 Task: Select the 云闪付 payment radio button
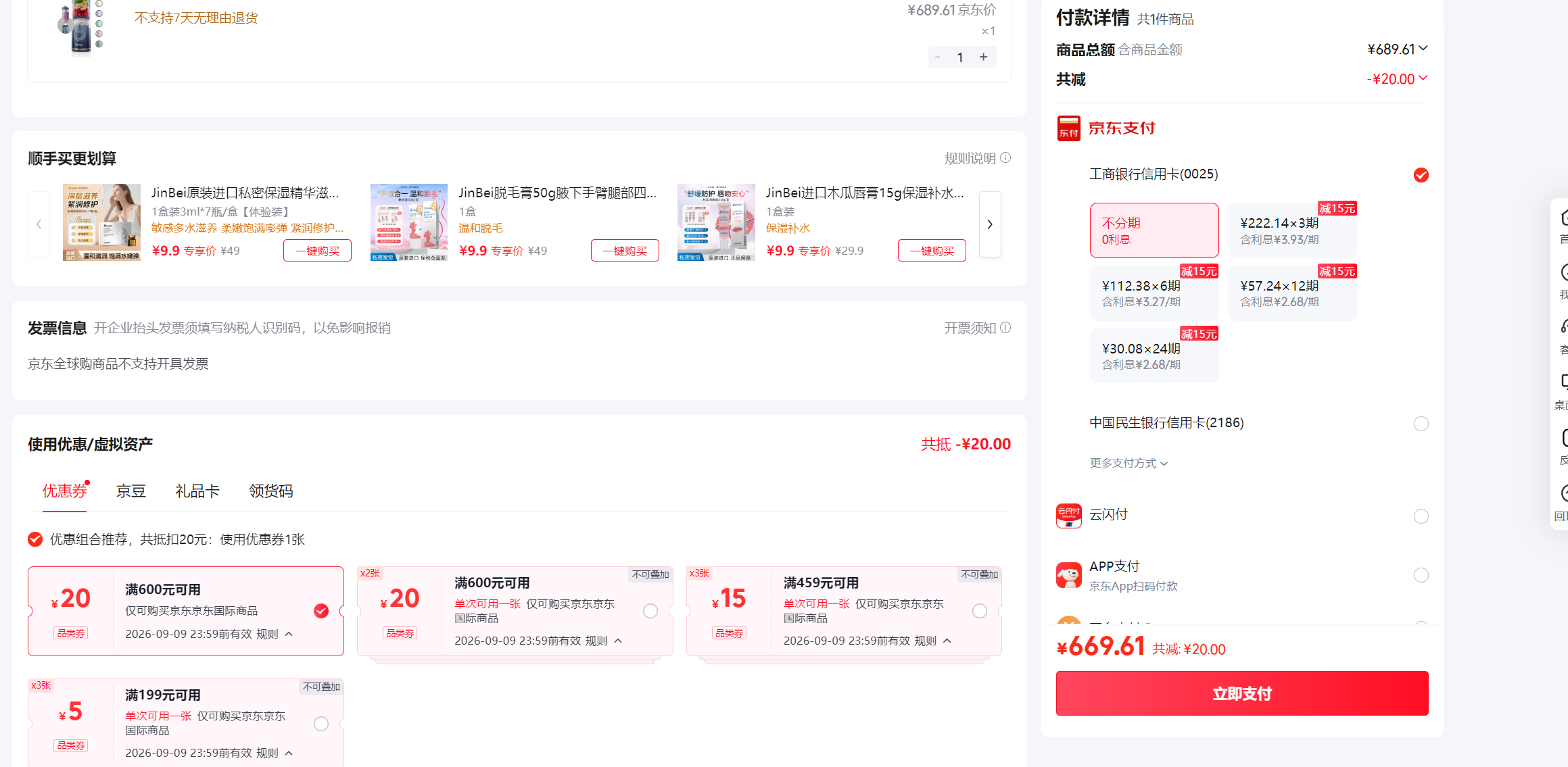[1421, 516]
